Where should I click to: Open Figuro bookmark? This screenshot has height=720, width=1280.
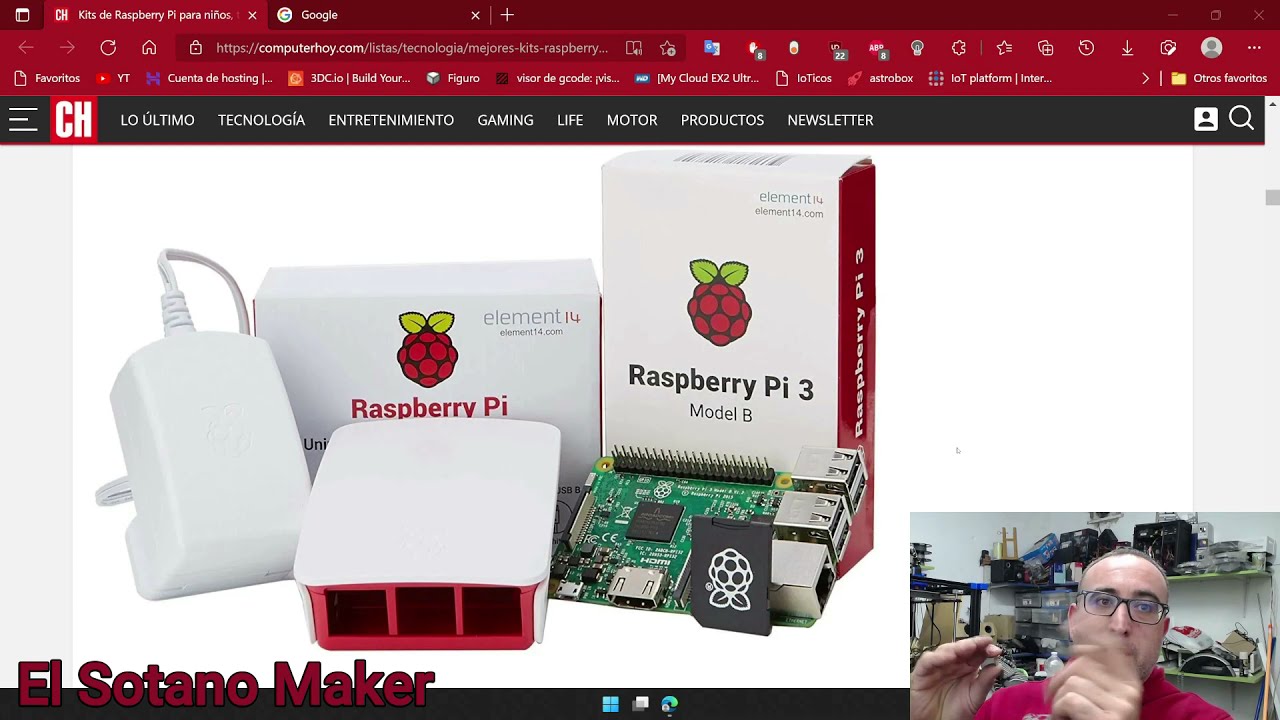453,78
